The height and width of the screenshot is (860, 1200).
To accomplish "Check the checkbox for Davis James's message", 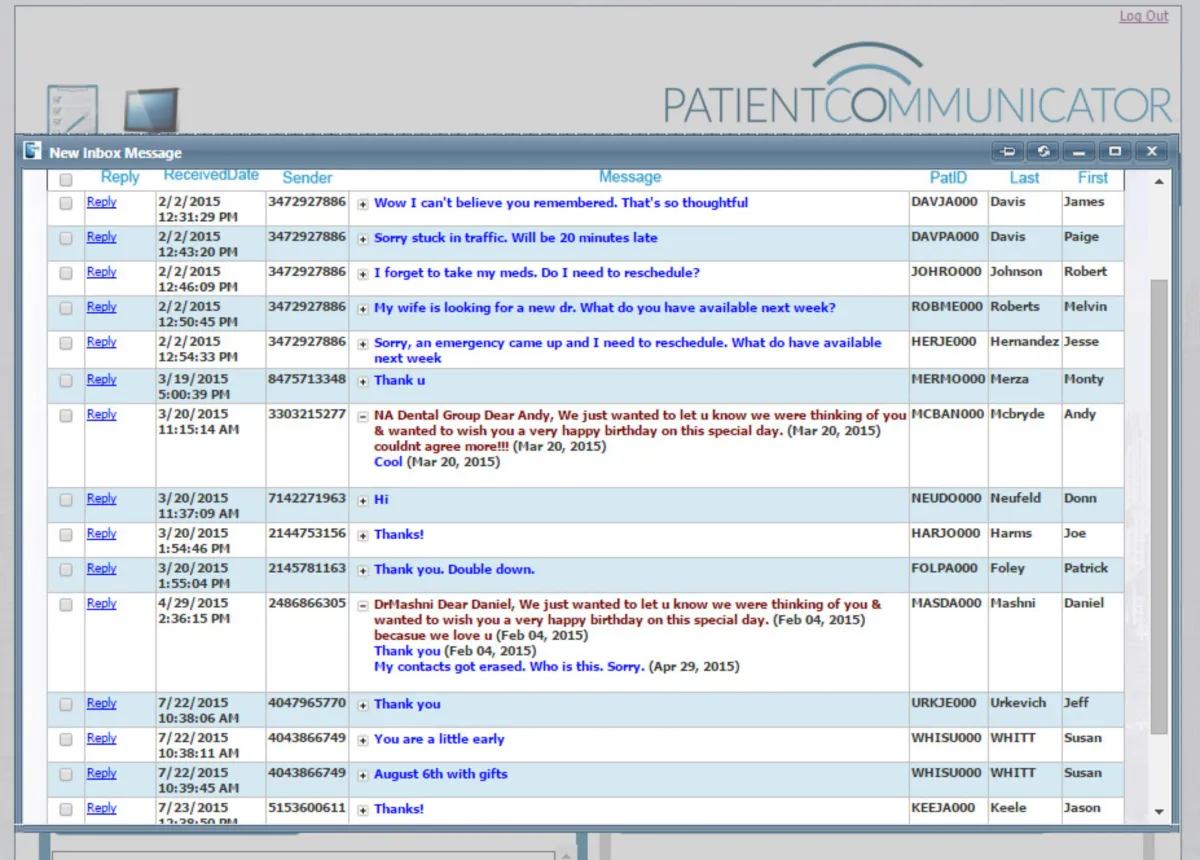I will click(65, 202).
